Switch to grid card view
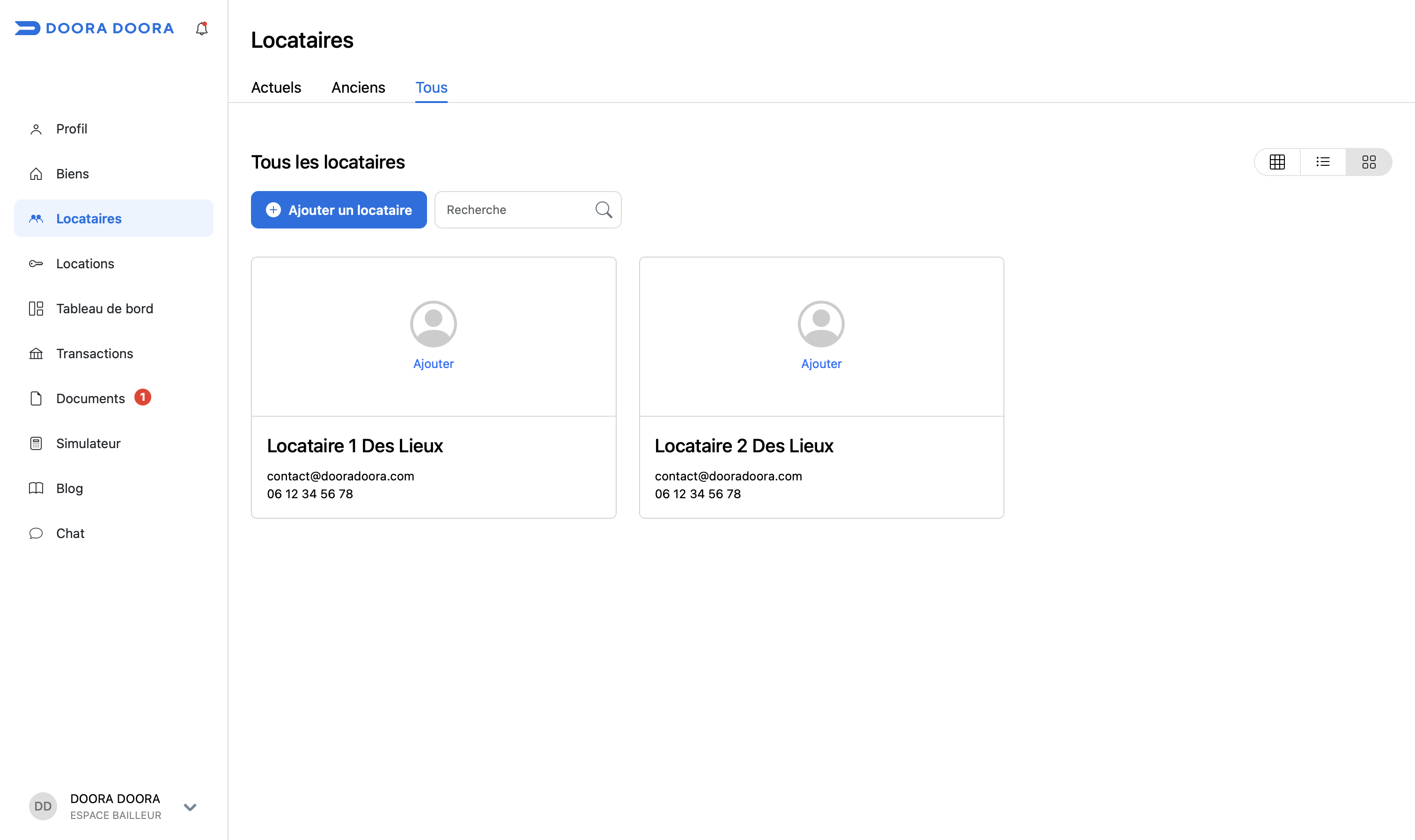Image resolution: width=1415 pixels, height=840 pixels. point(1369,162)
